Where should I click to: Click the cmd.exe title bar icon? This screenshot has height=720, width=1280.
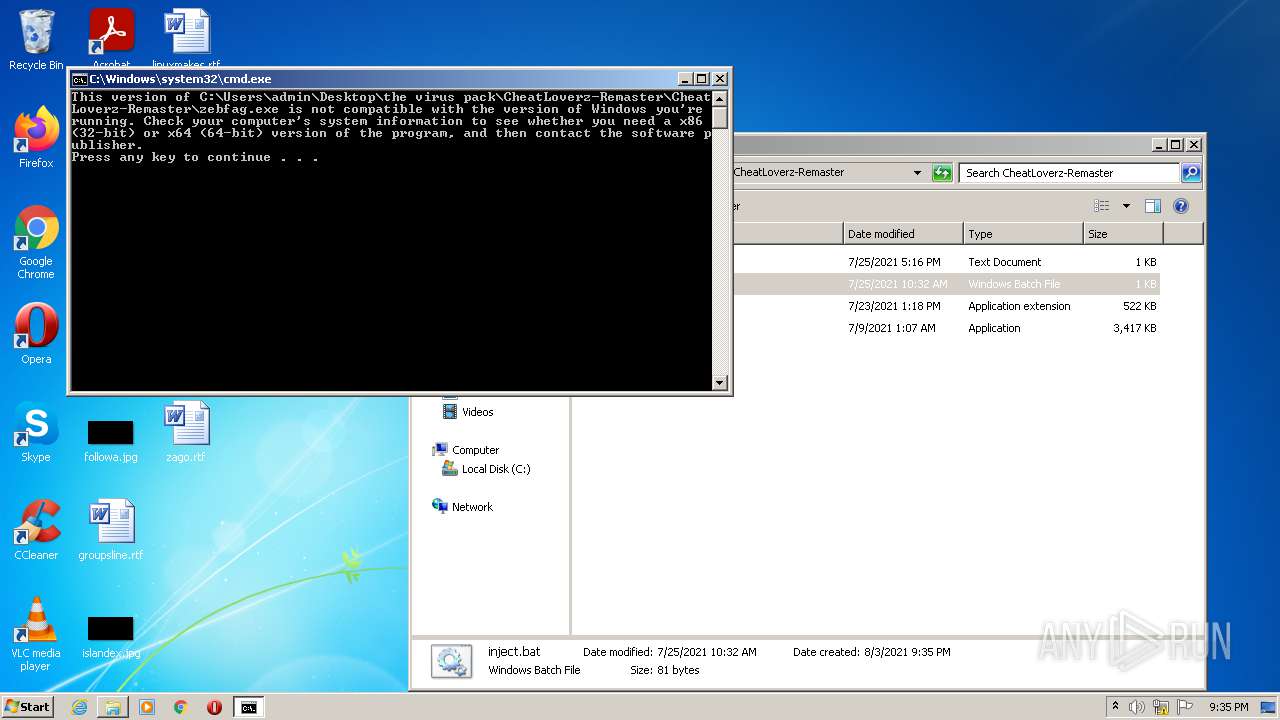point(79,79)
